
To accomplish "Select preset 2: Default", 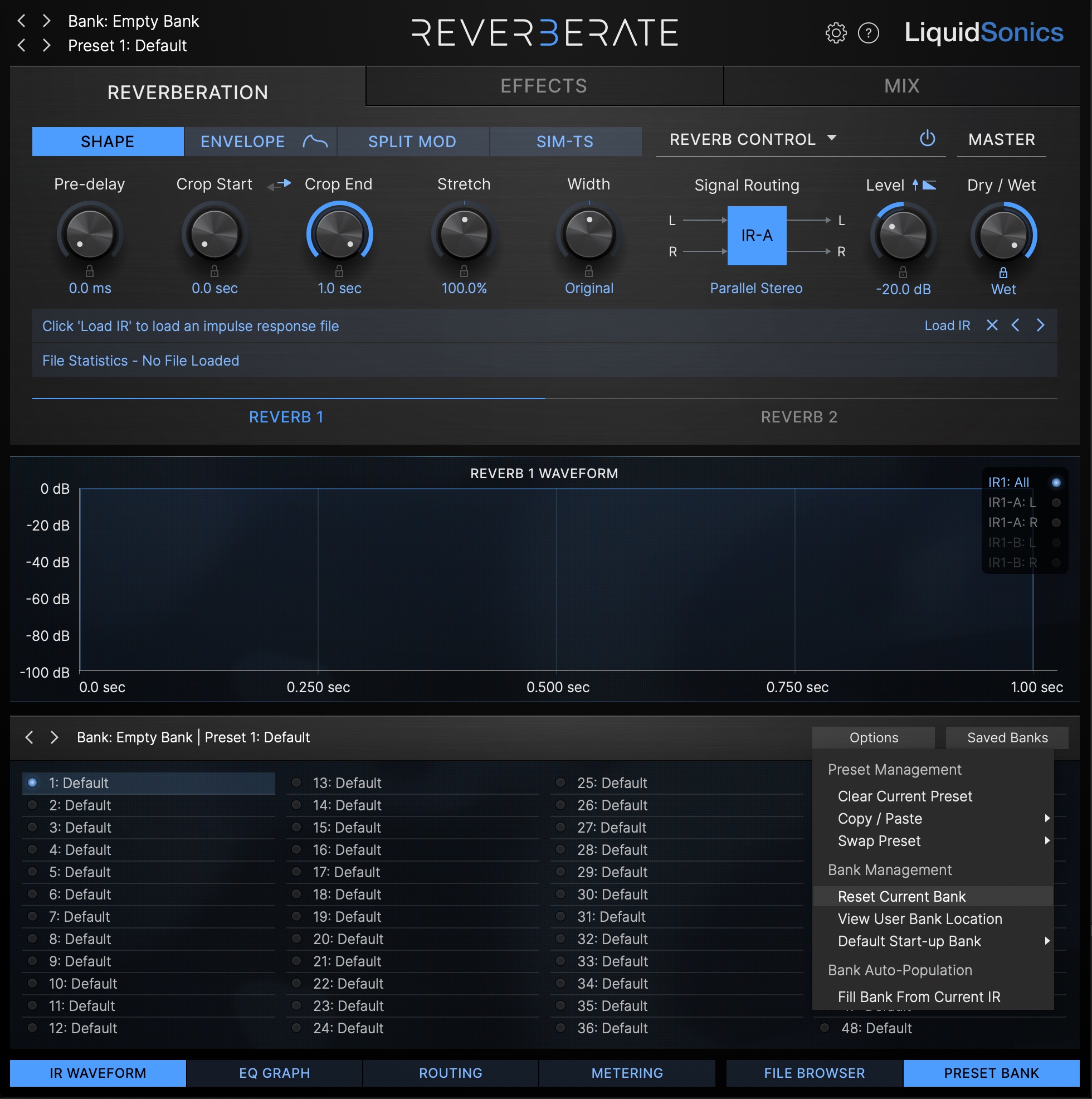I will [x=148, y=805].
